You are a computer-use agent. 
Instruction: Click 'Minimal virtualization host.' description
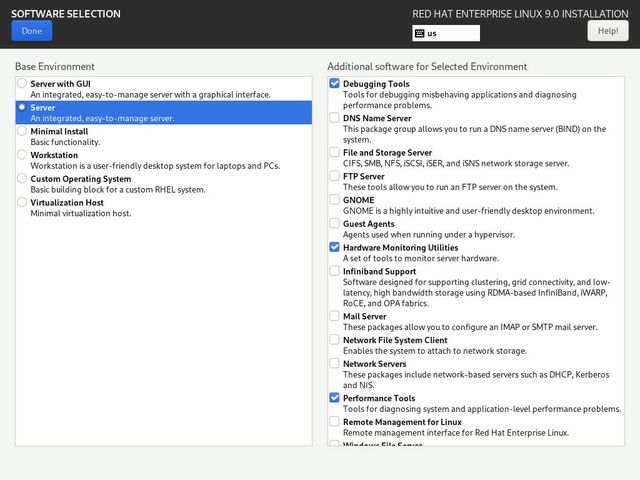(81, 213)
